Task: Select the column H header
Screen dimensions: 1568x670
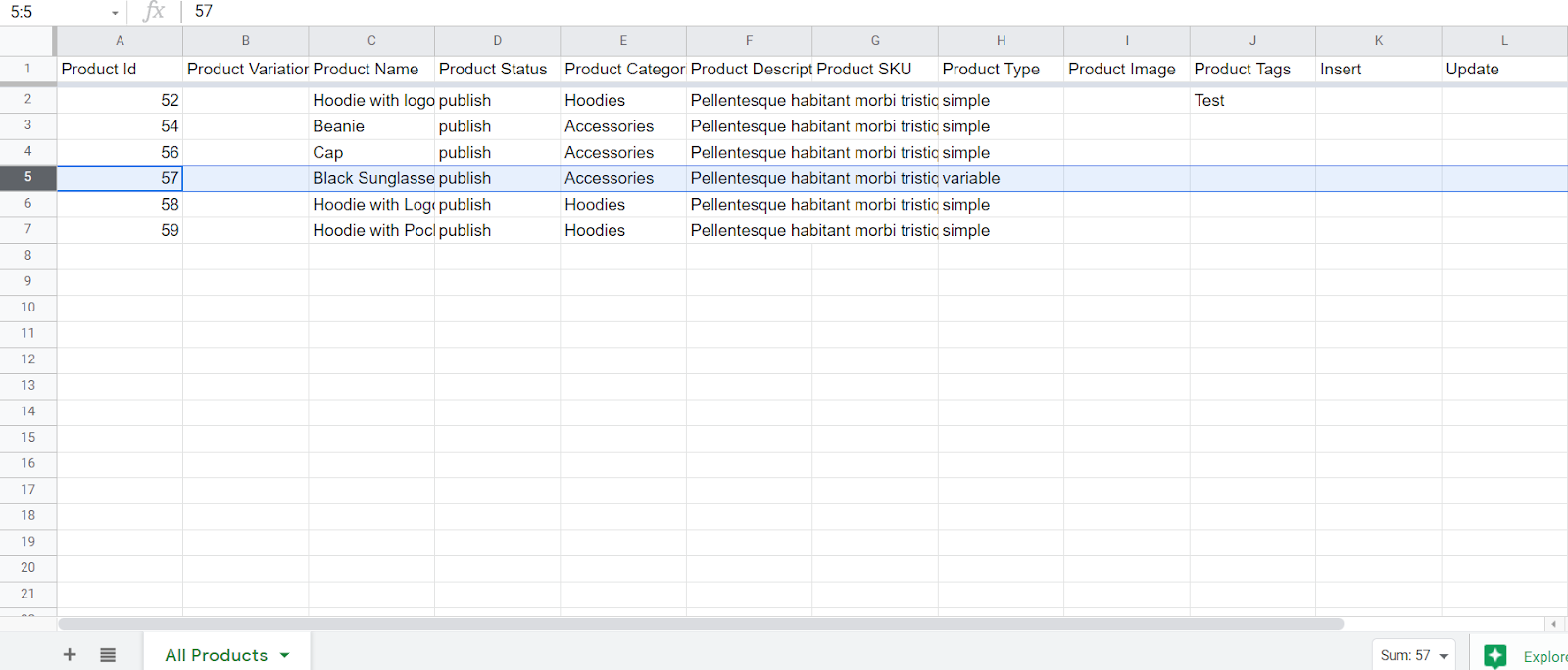Action: (x=1002, y=41)
